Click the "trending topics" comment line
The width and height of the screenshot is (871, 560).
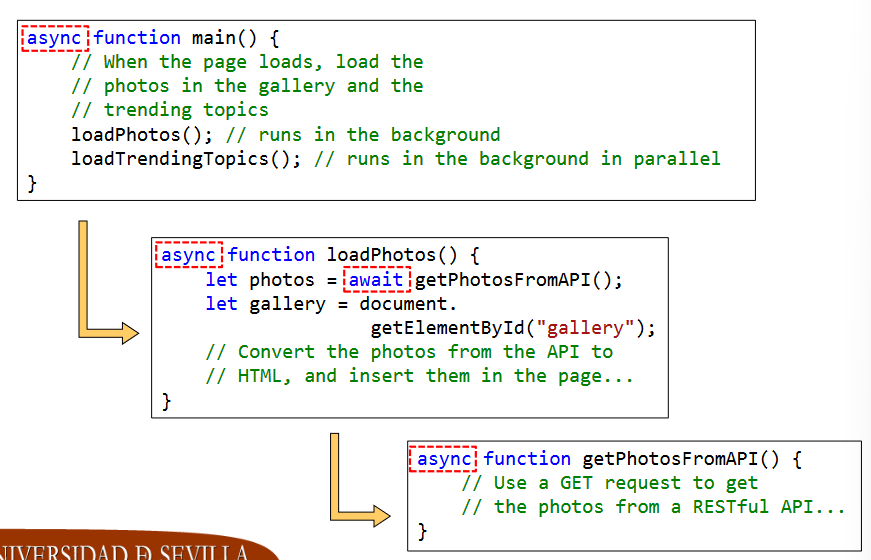(x=170, y=110)
